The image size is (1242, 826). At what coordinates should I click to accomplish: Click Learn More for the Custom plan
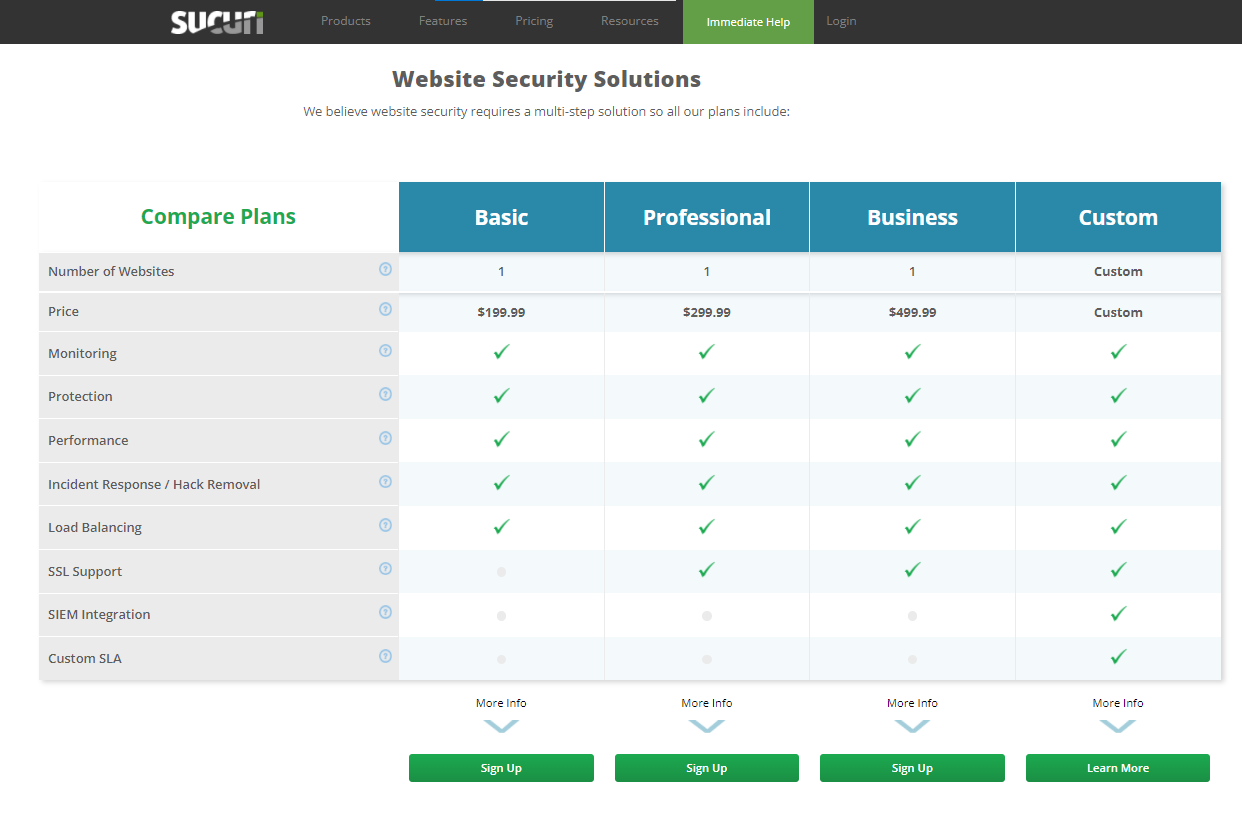click(x=1117, y=768)
